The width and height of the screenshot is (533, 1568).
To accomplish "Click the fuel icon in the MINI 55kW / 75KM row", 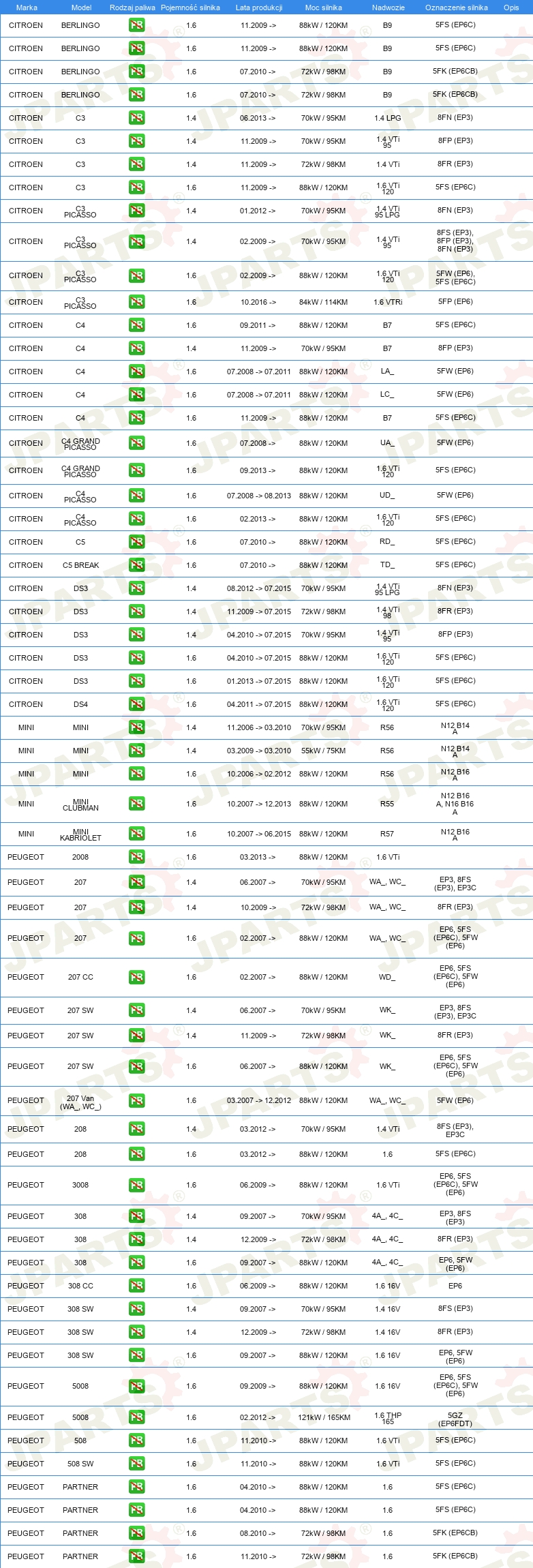I will [136, 751].
